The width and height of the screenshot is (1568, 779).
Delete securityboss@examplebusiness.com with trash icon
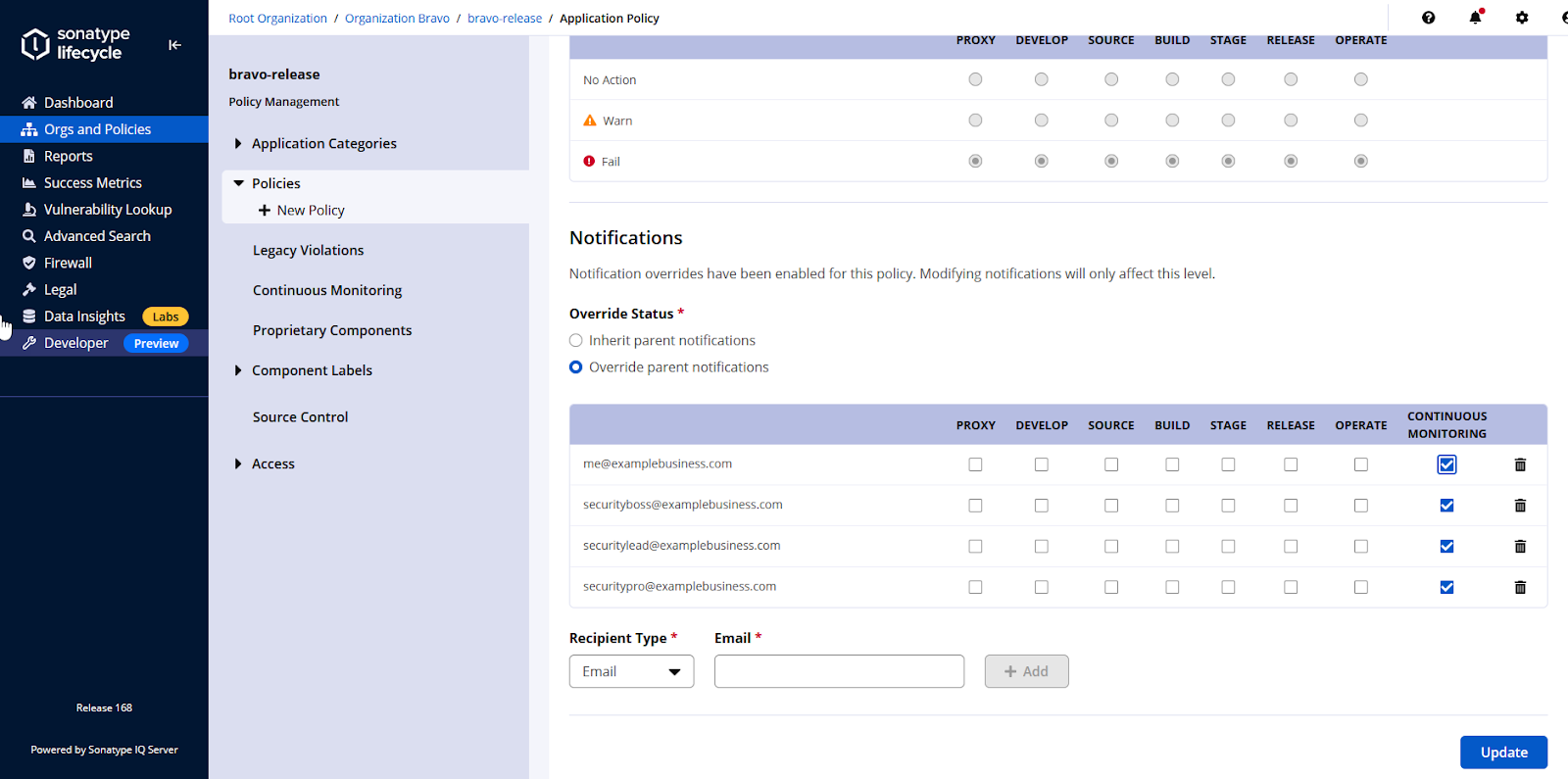coord(1520,506)
